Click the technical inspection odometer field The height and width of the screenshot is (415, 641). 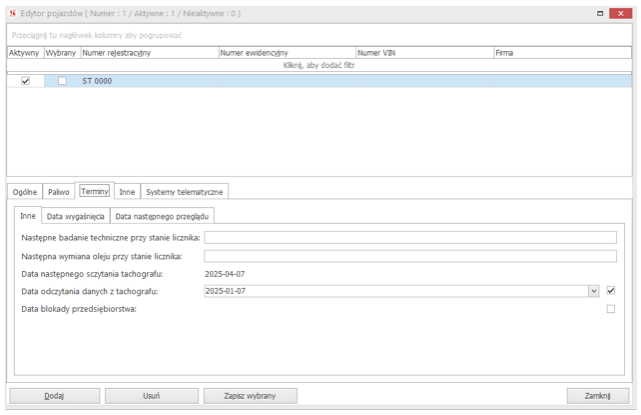tap(410, 237)
